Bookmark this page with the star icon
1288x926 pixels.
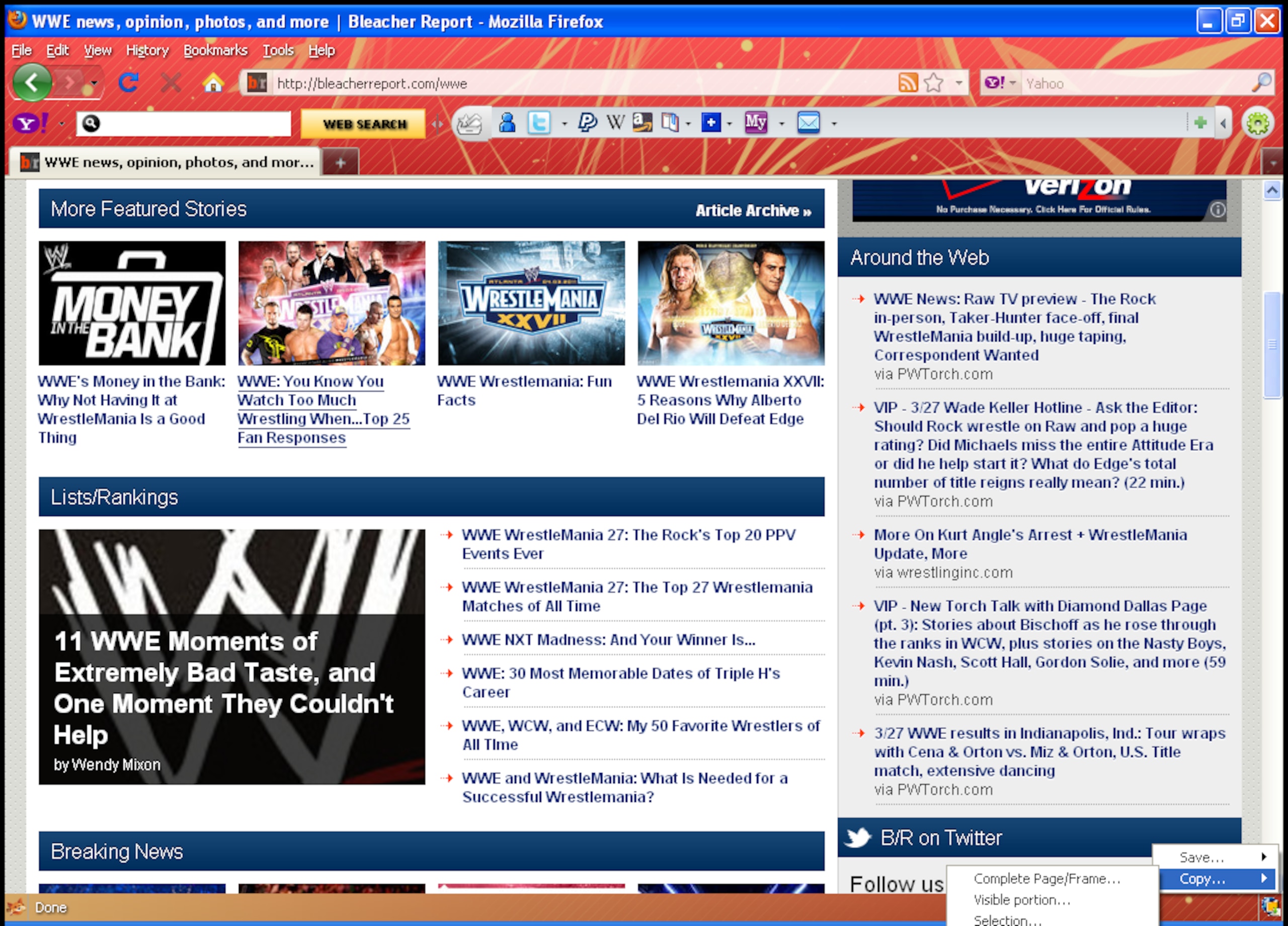point(934,83)
